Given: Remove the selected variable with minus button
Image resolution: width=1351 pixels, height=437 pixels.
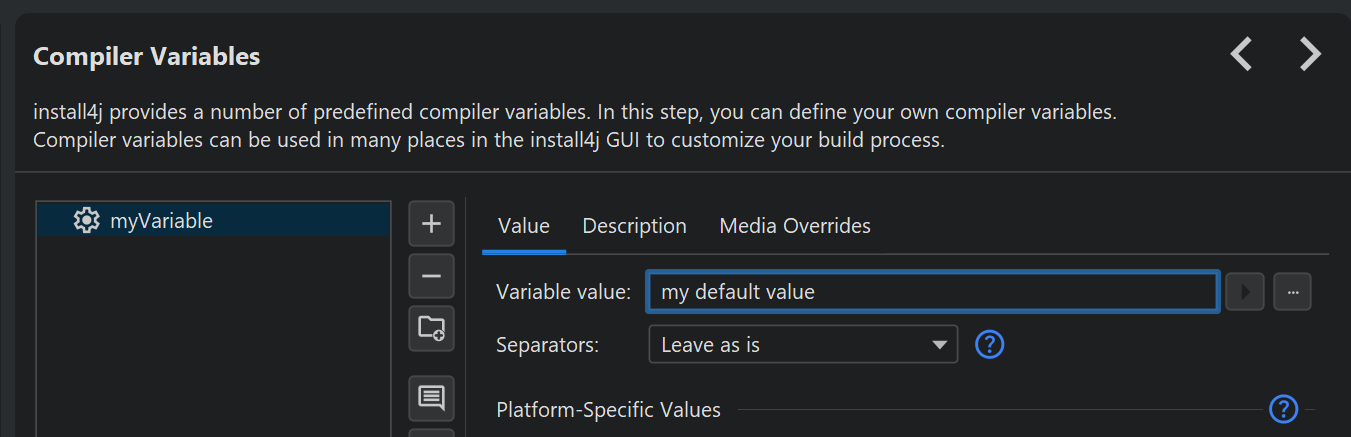Looking at the screenshot, I should pyautogui.click(x=431, y=276).
